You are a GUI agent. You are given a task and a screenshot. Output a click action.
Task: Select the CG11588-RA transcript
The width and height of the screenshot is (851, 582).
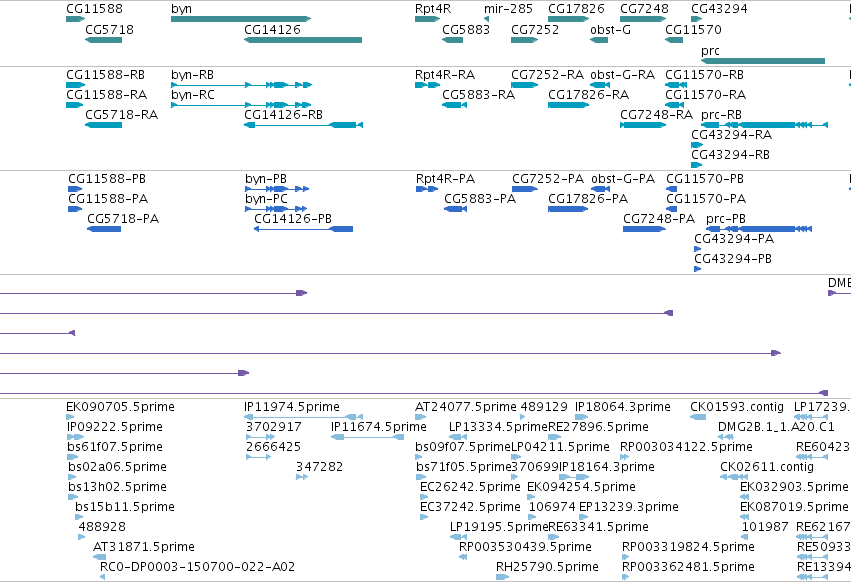click(x=74, y=105)
